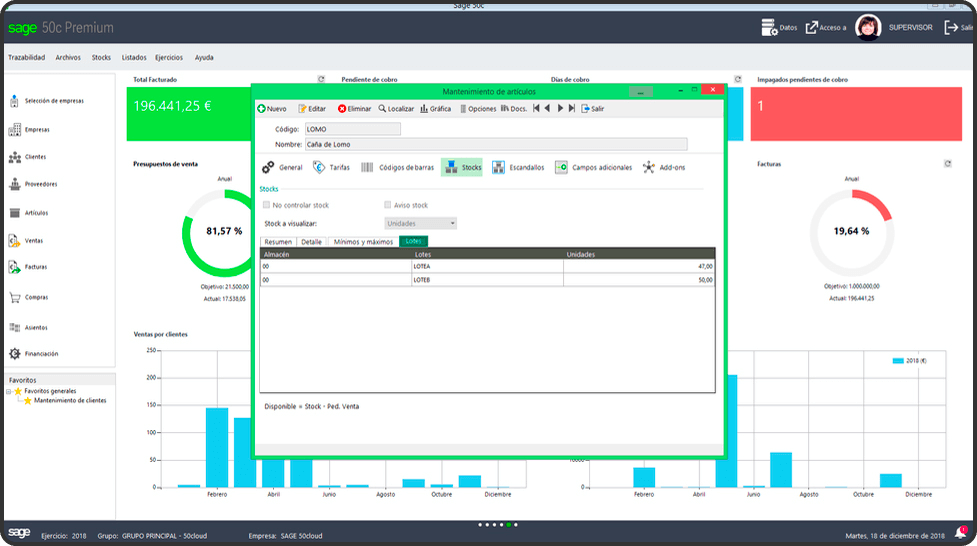Open the Localizar search tool
977x546 pixels.
[396, 108]
